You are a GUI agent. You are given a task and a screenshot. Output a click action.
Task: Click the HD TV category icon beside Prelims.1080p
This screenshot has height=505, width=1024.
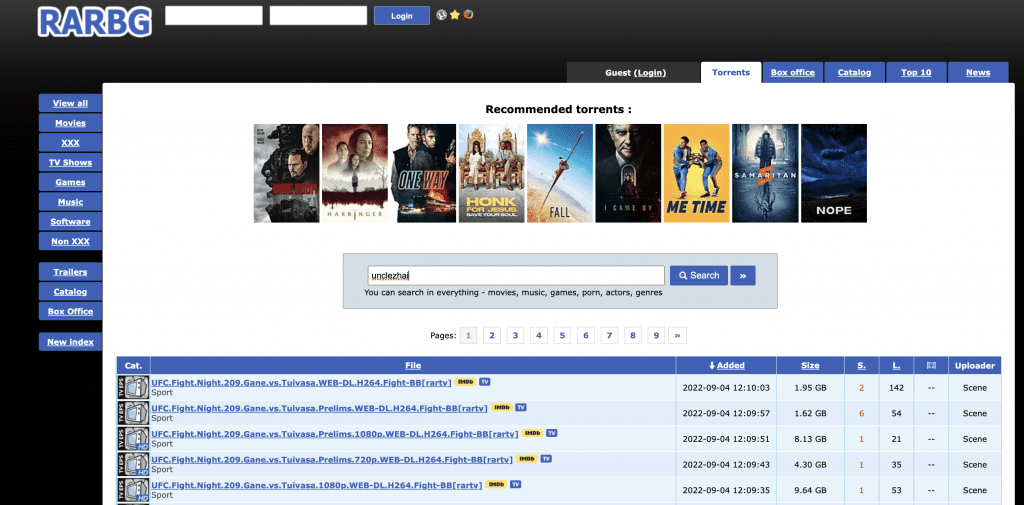(133, 438)
